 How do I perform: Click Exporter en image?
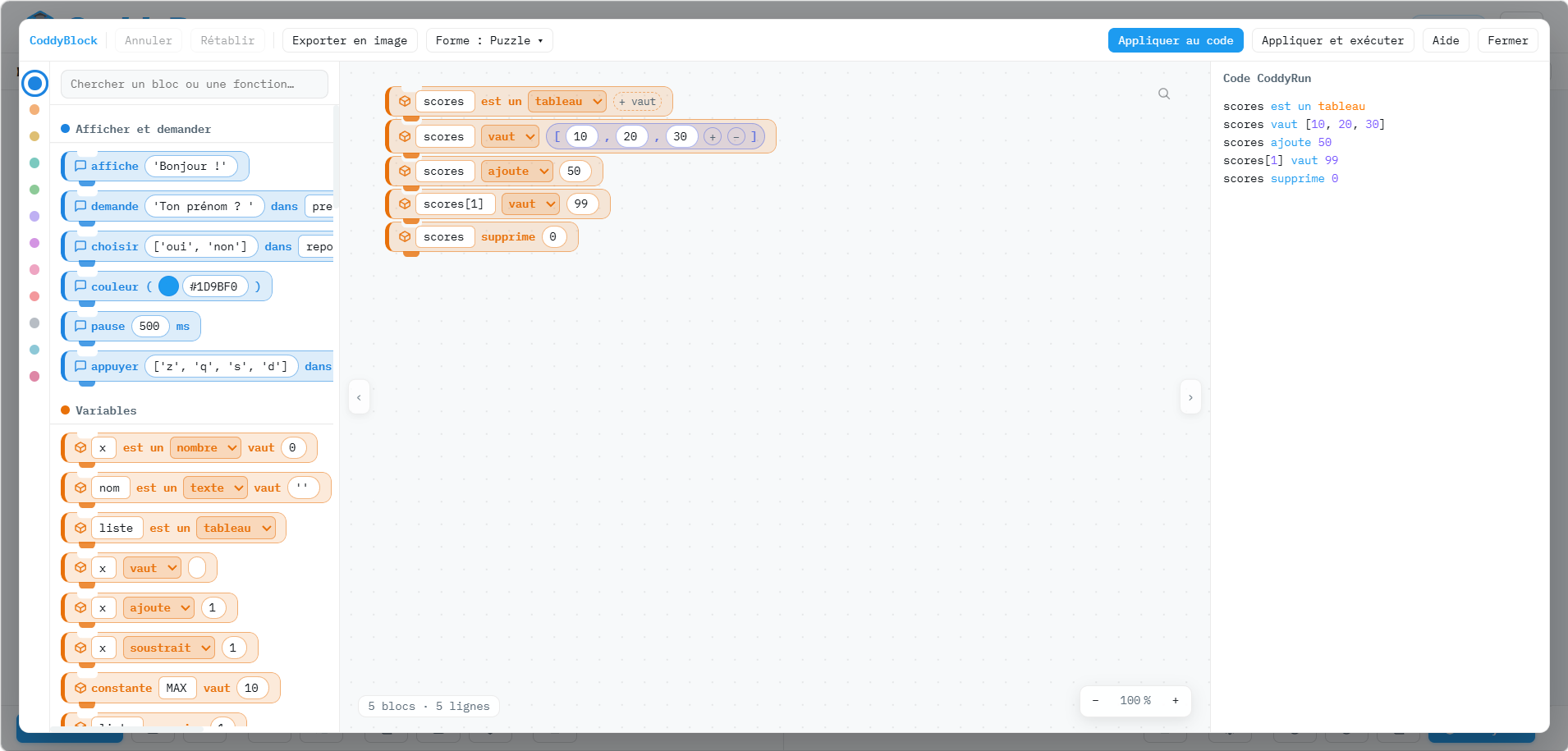(x=350, y=40)
